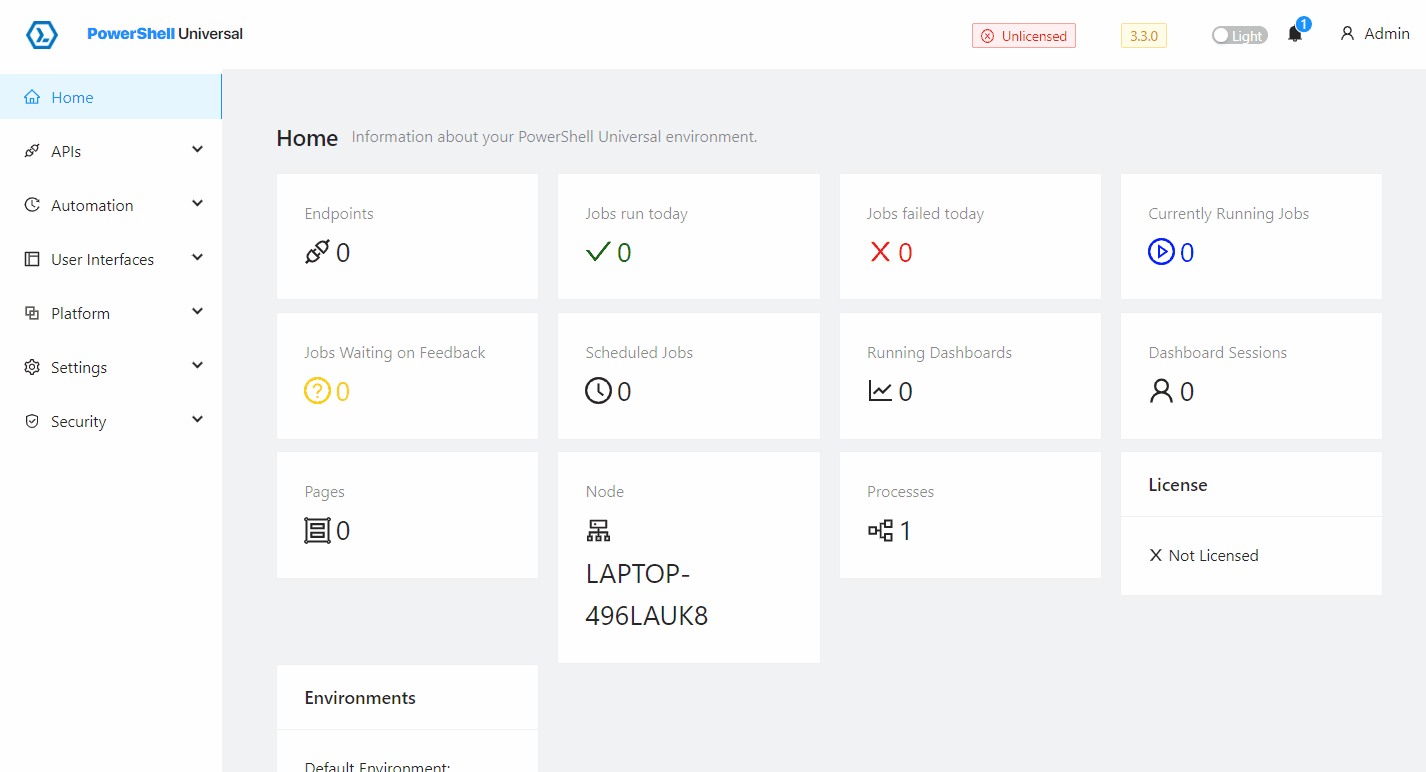Click the PowerShell Universal title text
This screenshot has width=1426, height=772.
point(165,34)
